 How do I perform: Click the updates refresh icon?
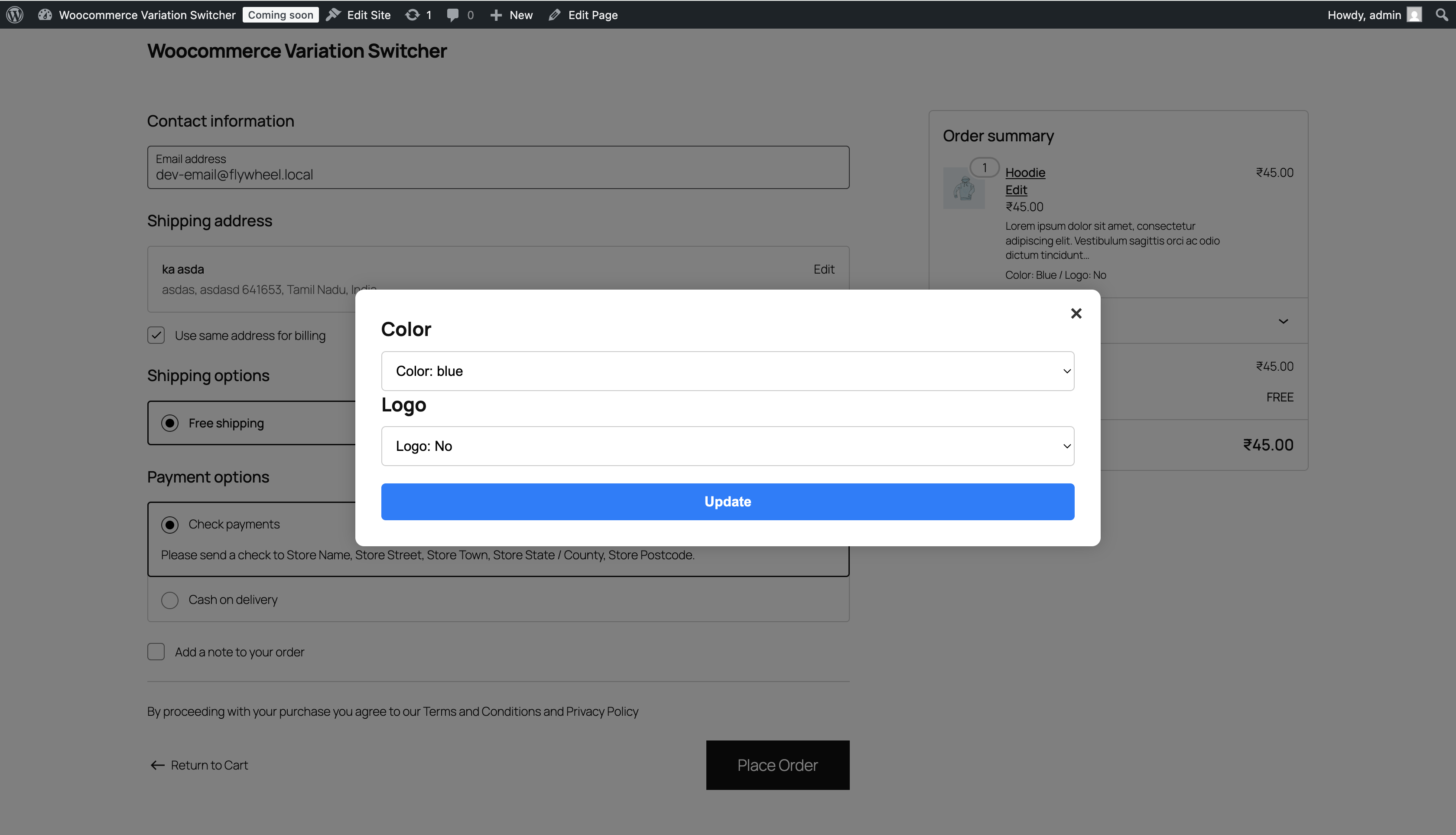pos(412,15)
